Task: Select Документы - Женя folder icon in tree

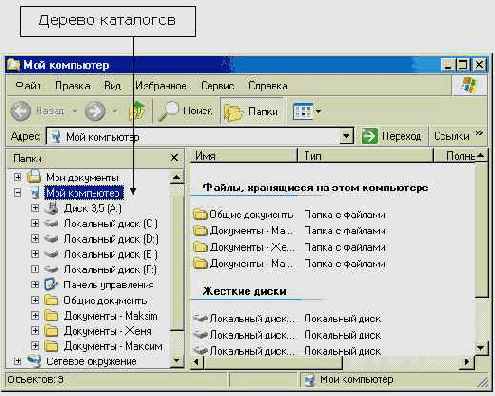Action: coord(52,330)
